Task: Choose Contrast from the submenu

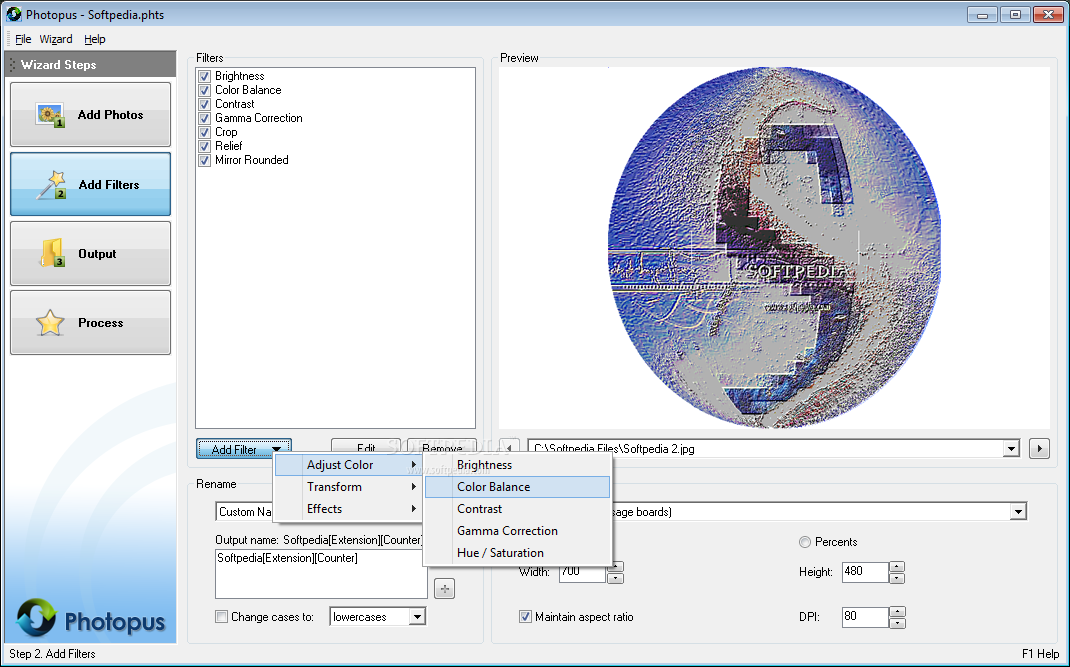Action: click(x=517, y=509)
